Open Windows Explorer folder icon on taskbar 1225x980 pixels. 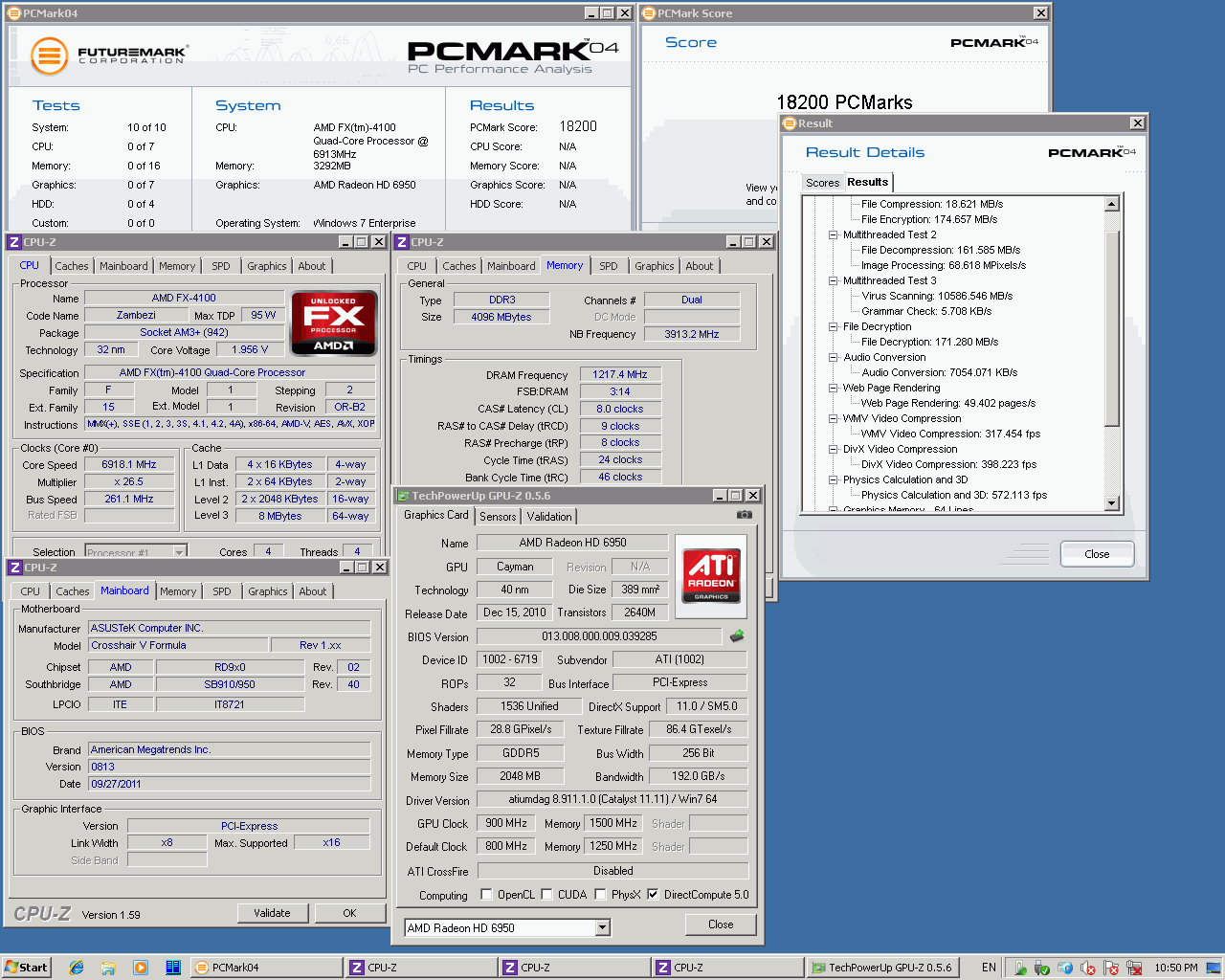point(108,968)
